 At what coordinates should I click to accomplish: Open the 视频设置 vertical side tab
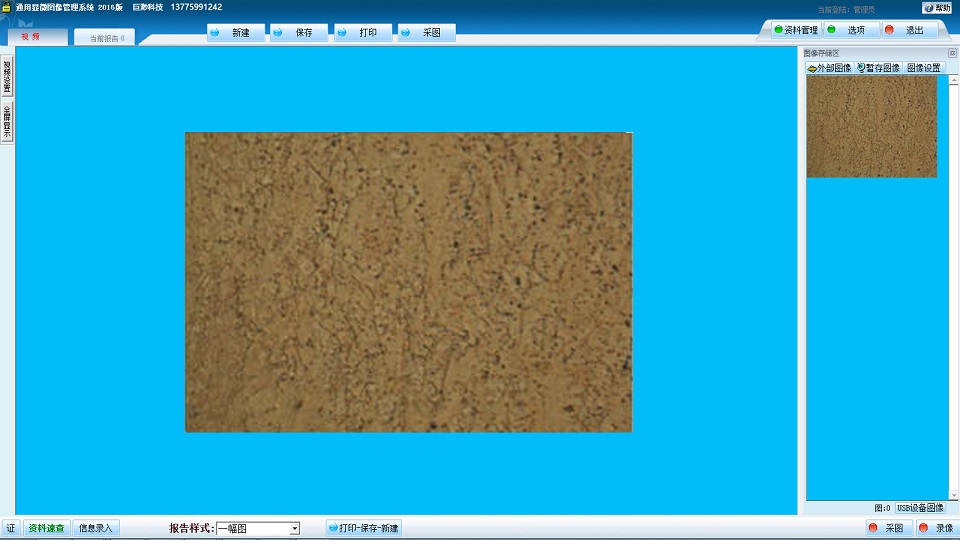coord(7,77)
